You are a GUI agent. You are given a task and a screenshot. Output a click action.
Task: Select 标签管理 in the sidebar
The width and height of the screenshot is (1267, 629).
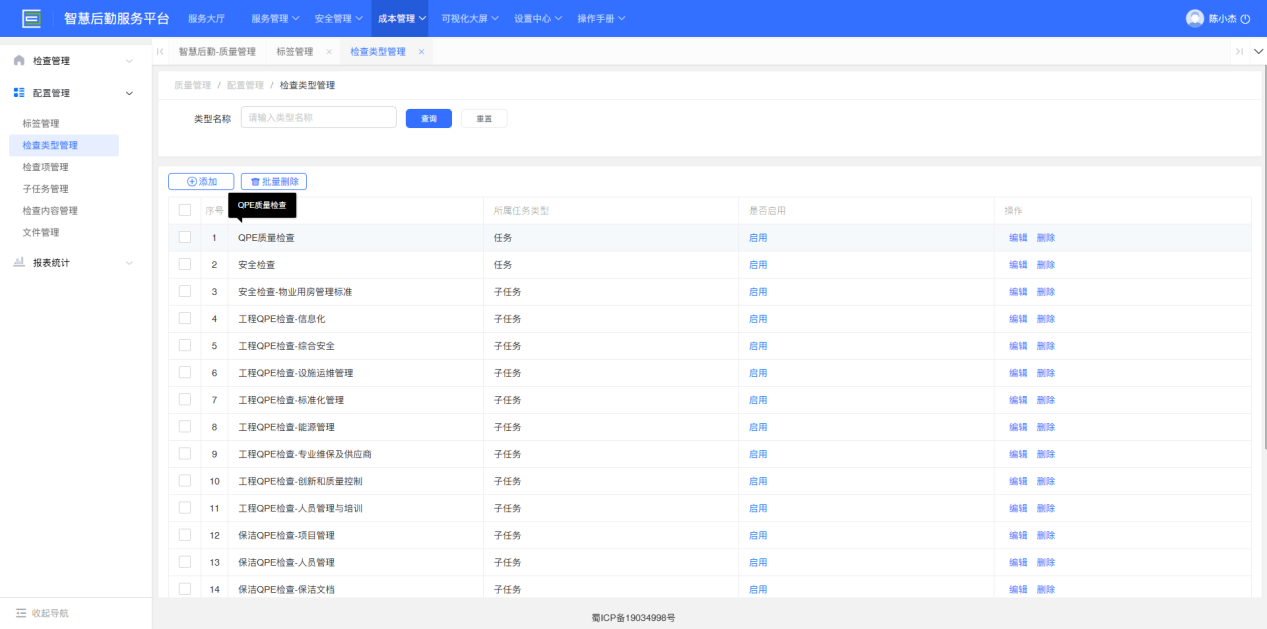[x=41, y=124]
